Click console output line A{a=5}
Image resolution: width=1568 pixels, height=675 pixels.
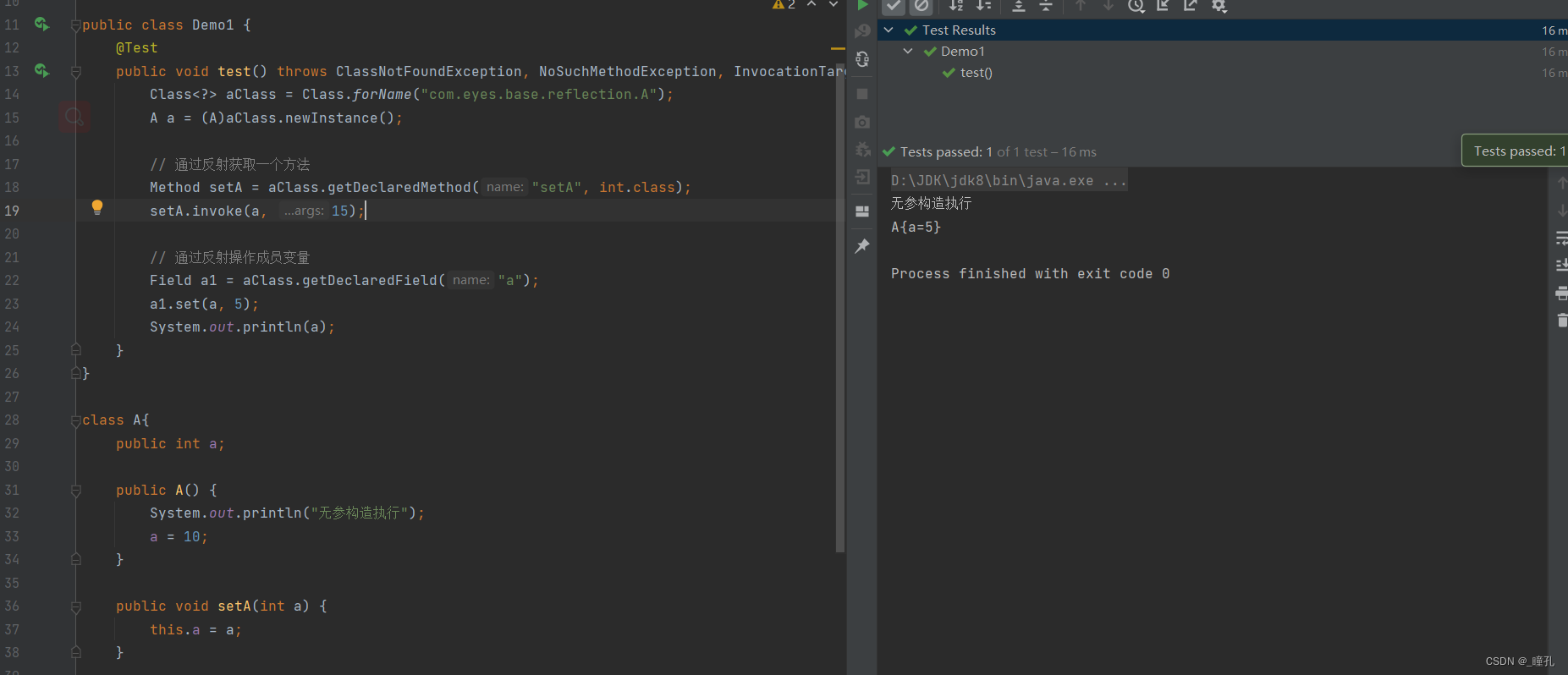pyautogui.click(x=916, y=228)
